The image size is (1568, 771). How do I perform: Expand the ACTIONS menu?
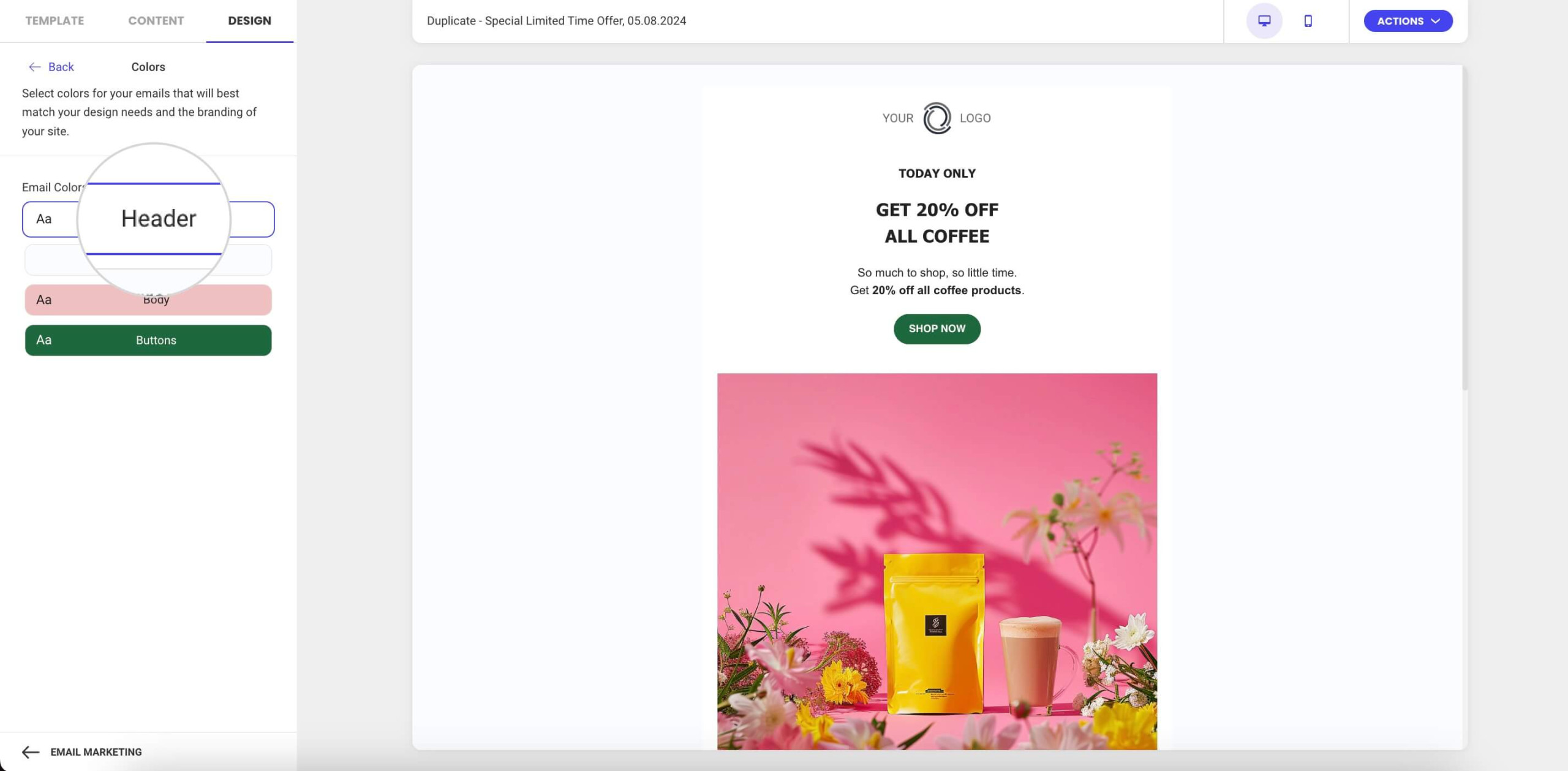pyautogui.click(x=1407, y=20)
